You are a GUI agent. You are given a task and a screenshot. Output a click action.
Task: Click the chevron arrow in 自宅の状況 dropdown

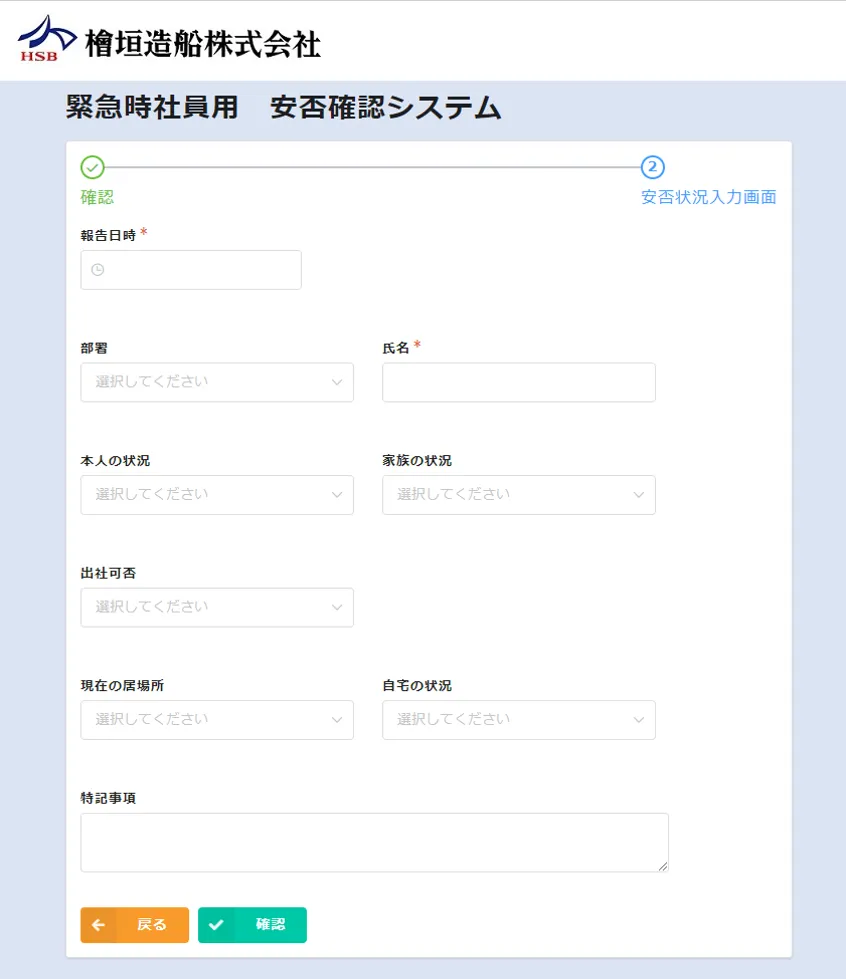point(638,720)
